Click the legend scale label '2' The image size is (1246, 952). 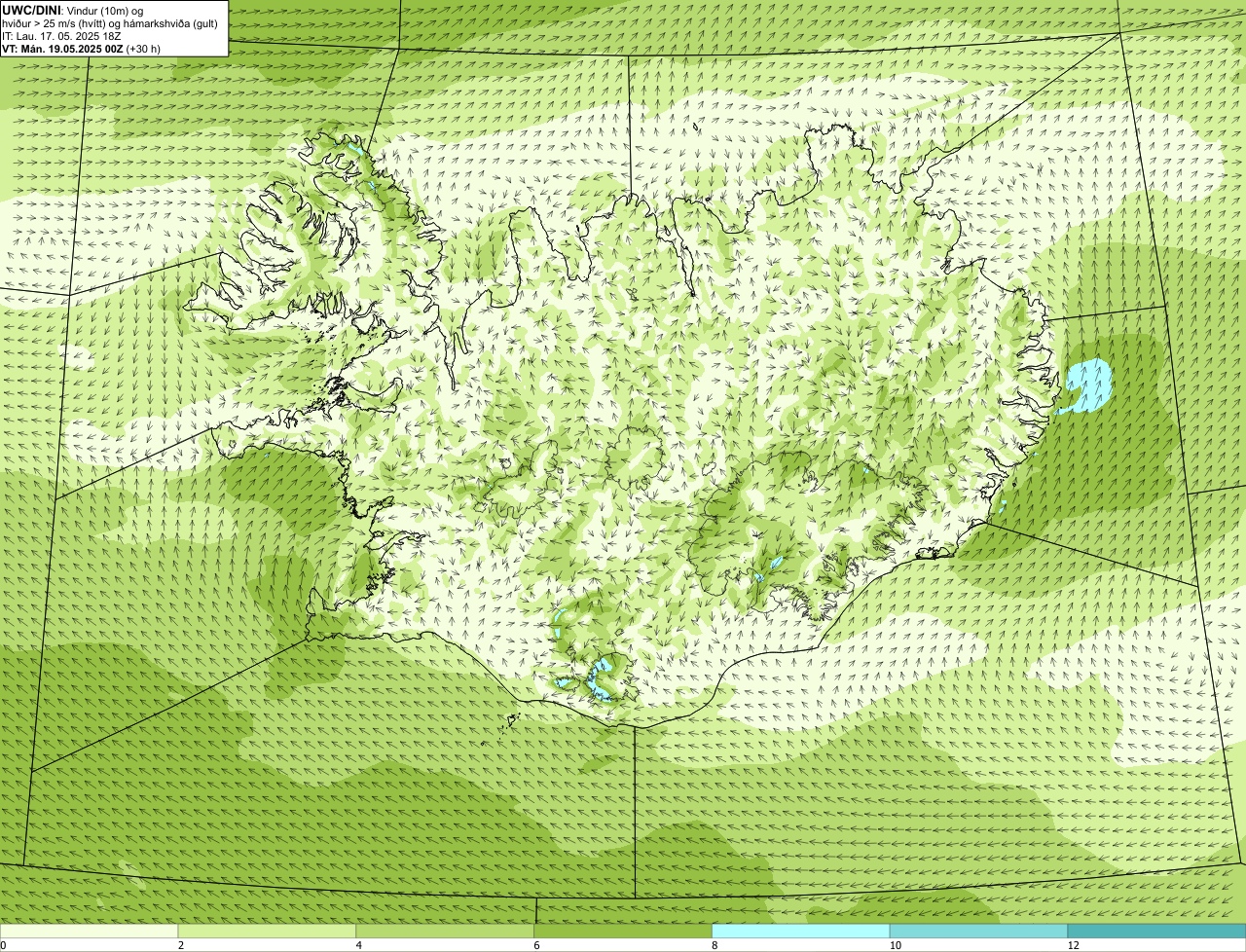(181, 945)
